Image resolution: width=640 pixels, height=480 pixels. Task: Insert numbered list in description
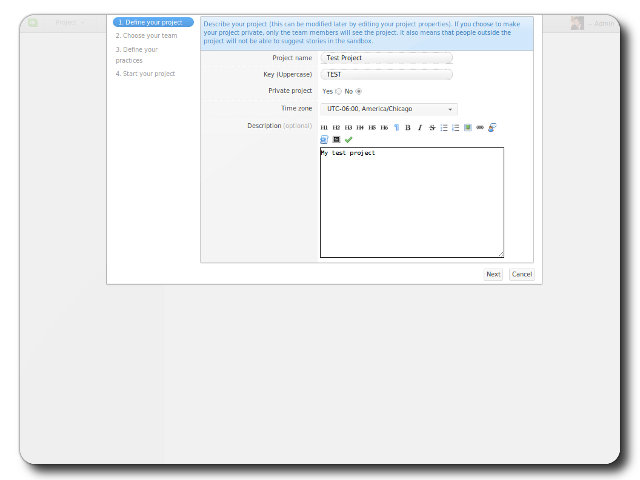(x=456, y=128)
